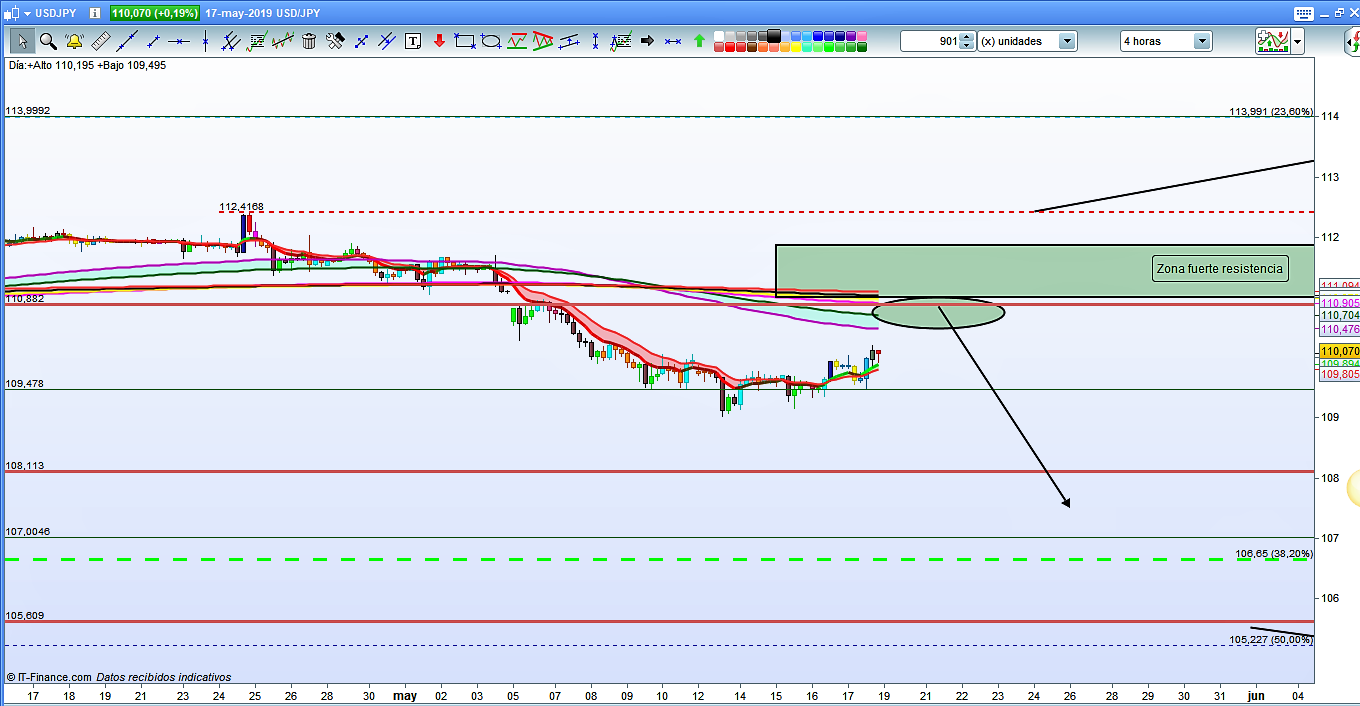Click the 'Zona fuerte resistencia' label
1360x706 pixels.
click(x=1219, y=268)
